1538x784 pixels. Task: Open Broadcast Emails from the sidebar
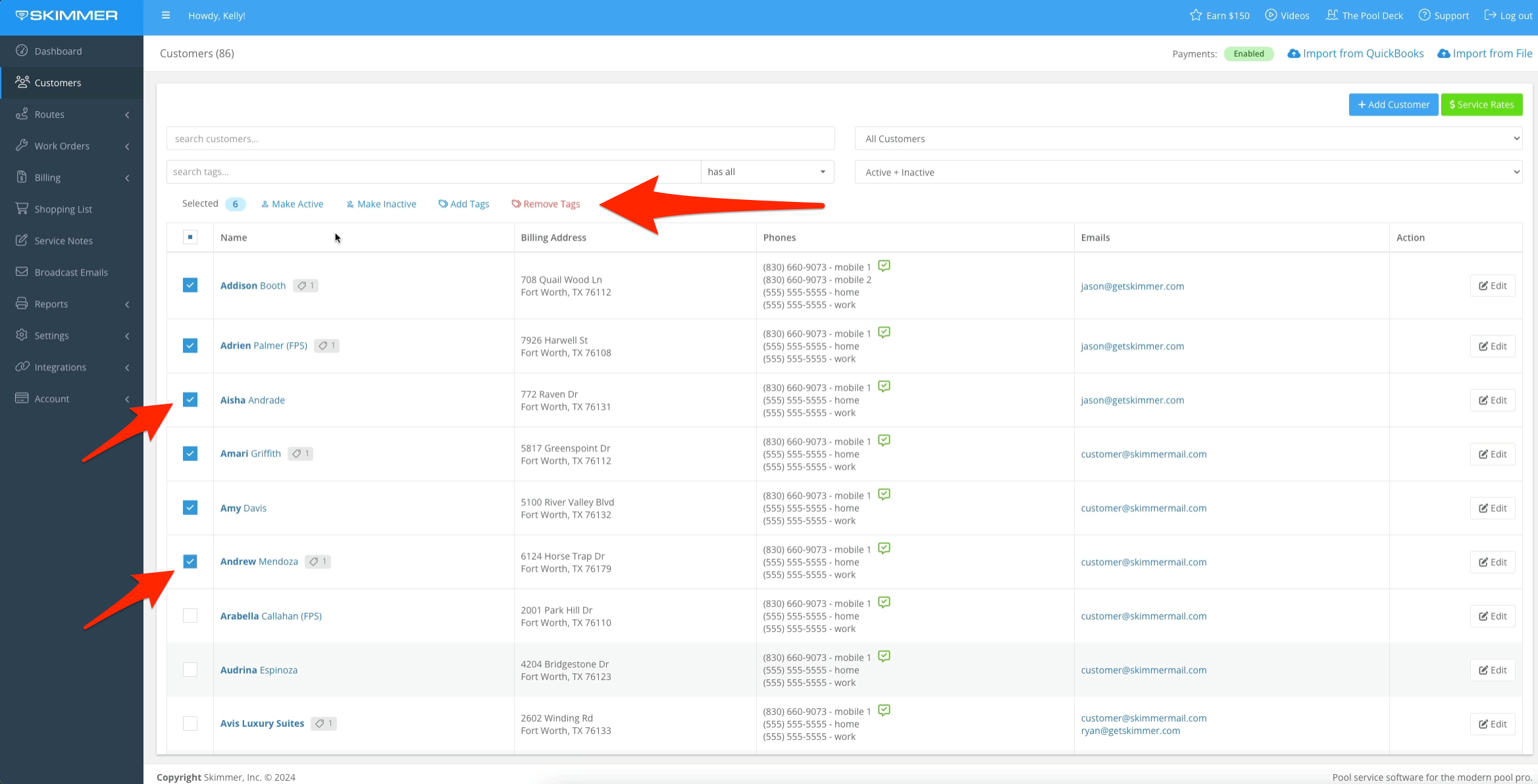coord(70,272)
